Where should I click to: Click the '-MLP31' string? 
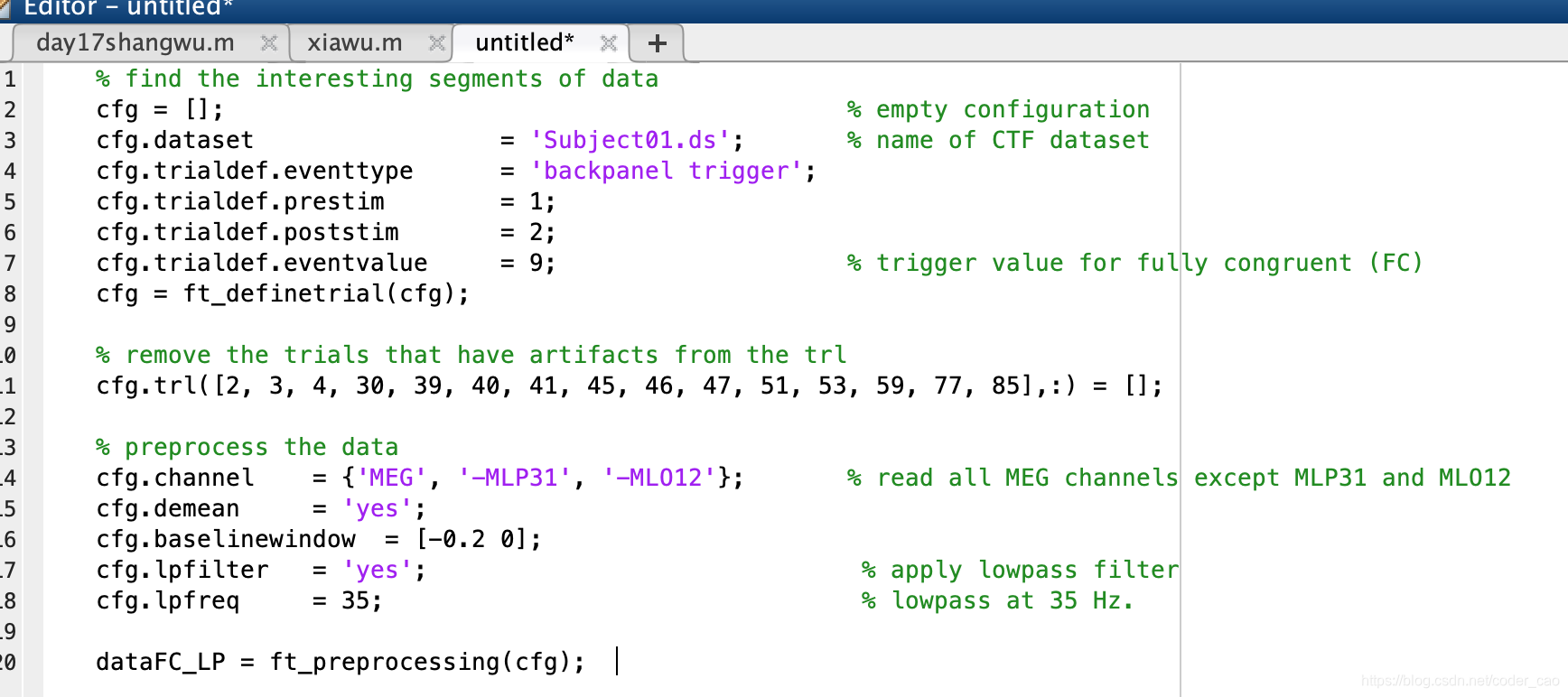pos(515,478)
